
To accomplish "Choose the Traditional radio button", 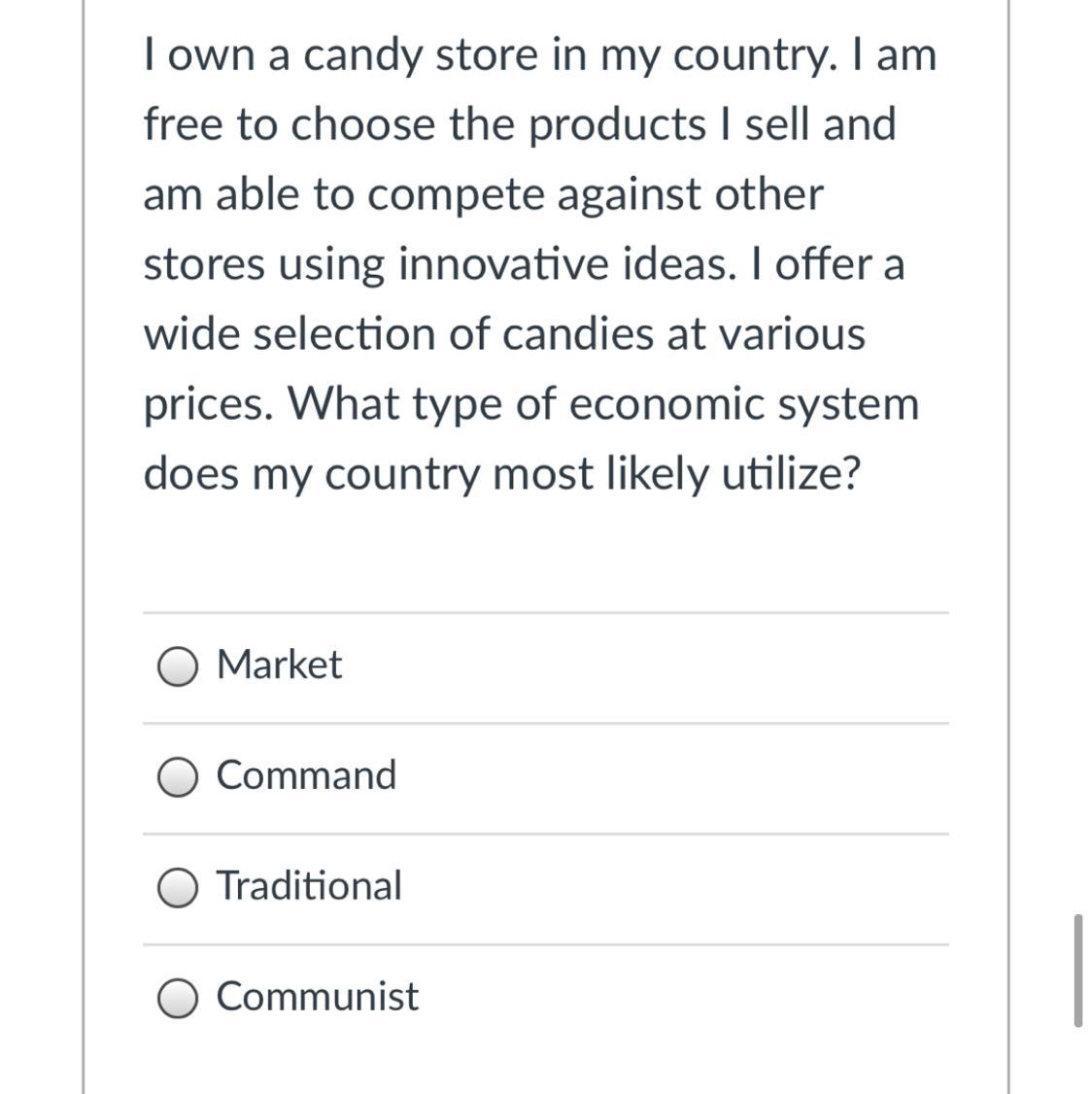I will click(178, 888).
